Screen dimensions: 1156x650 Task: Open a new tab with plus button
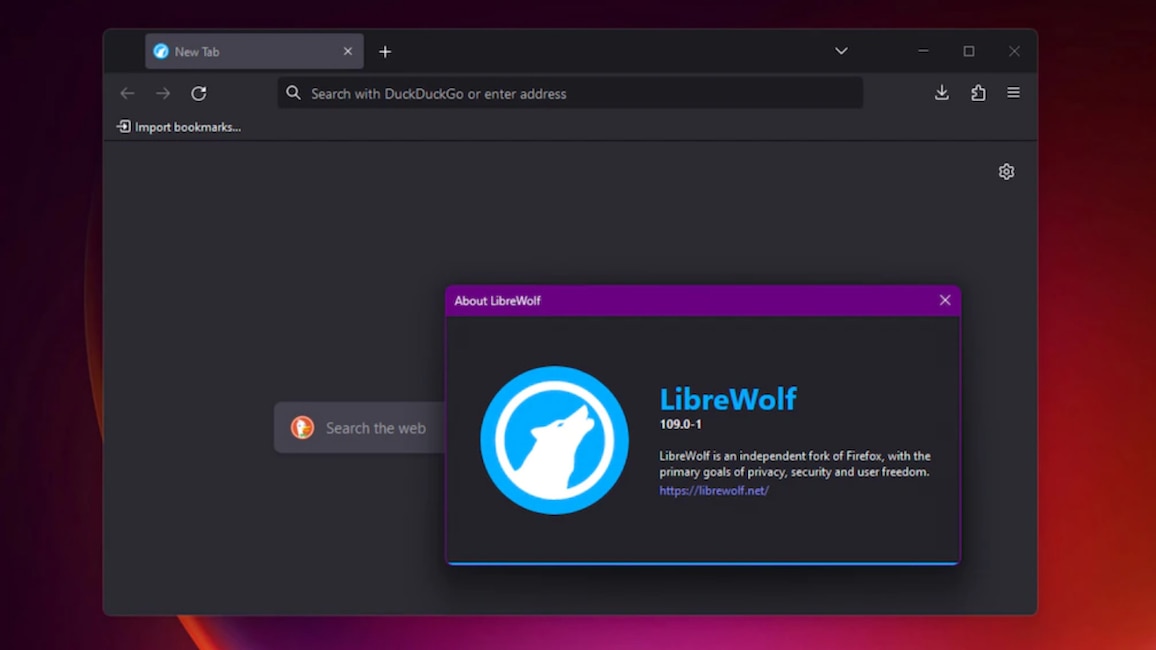coord(385,52)
